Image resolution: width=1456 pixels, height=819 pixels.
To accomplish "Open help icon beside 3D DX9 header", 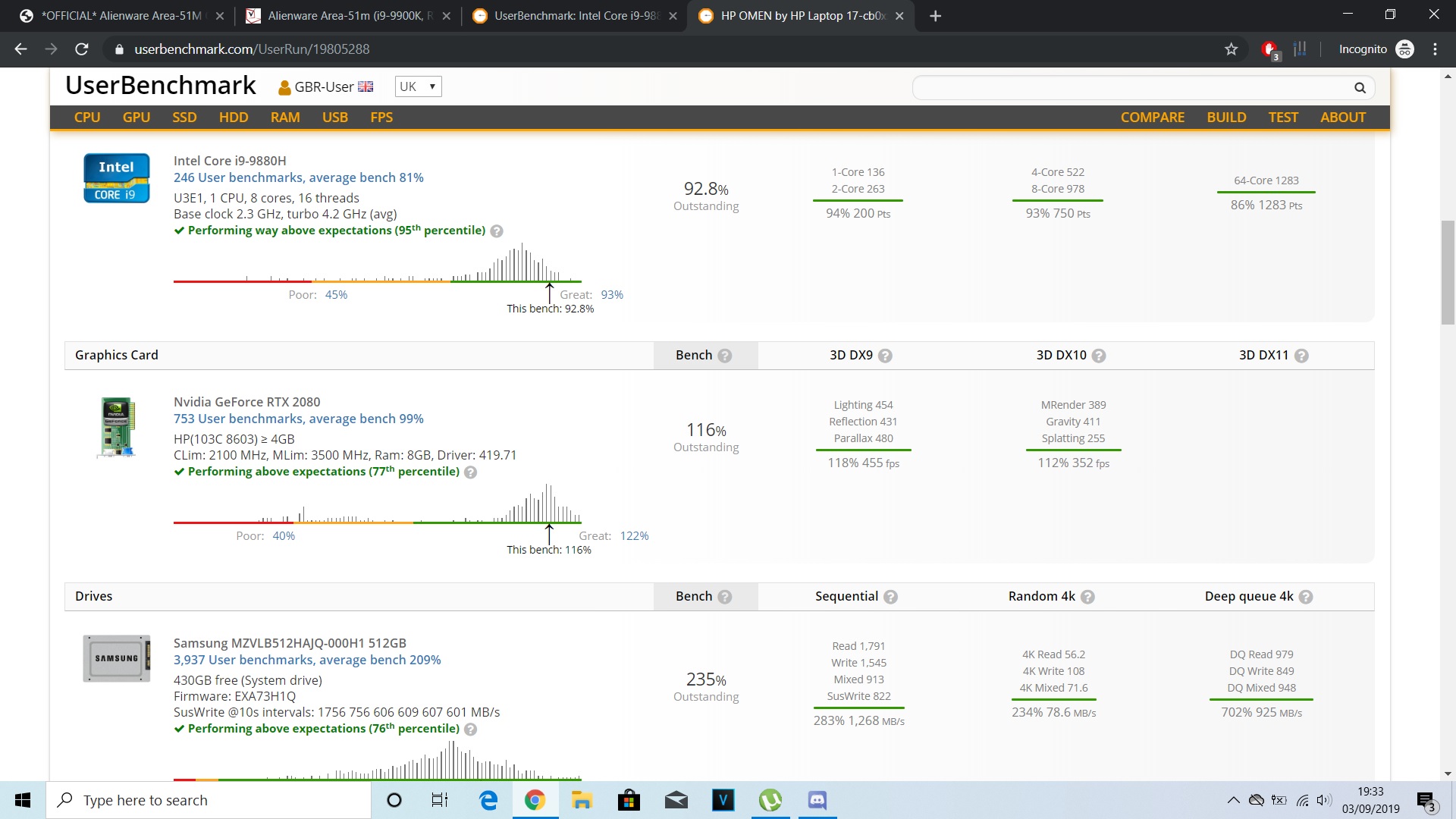I will (x=885, y=356).
